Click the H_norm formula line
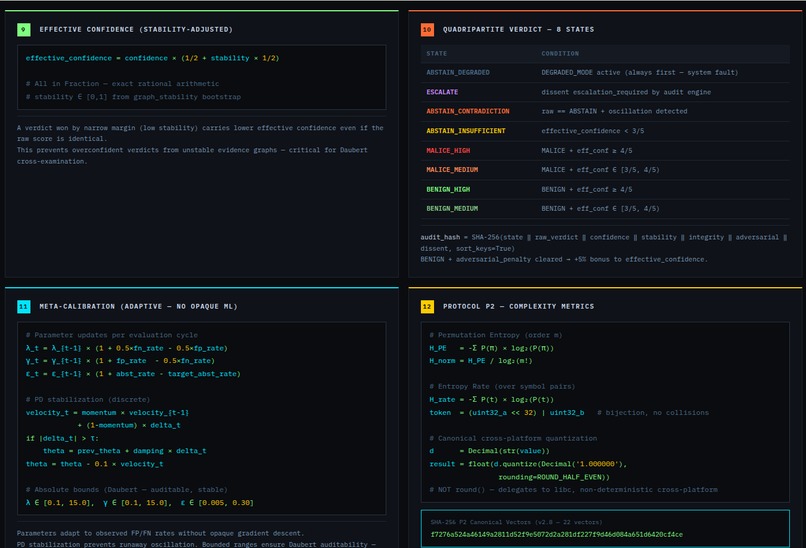 (x=481, y=361)
